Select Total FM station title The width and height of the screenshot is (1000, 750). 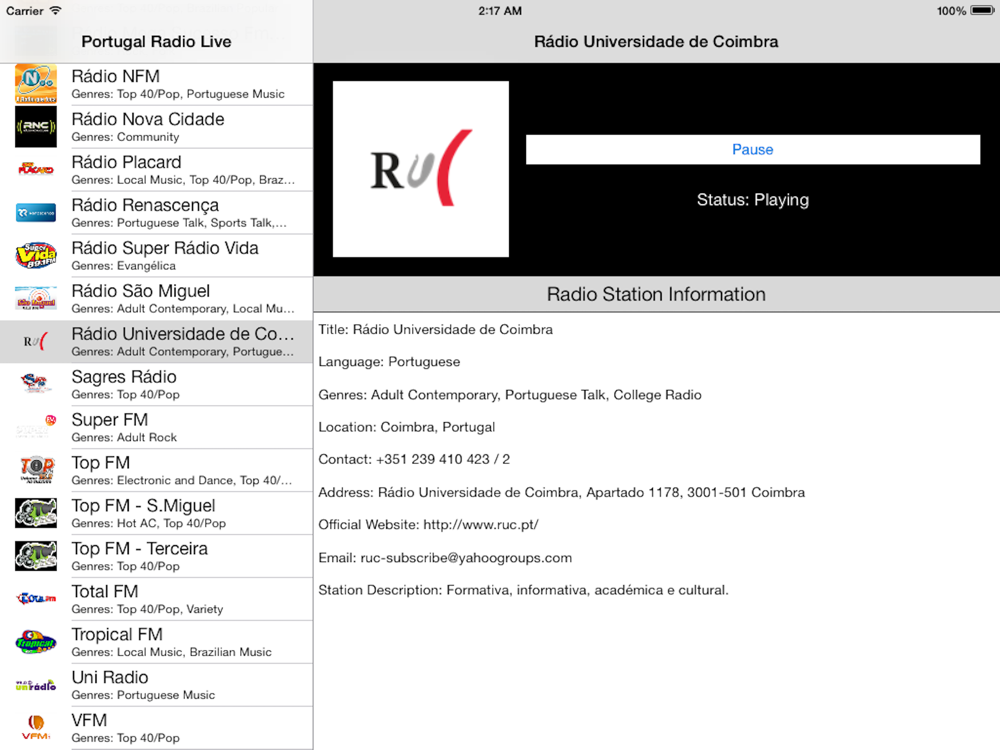tap(105, 591)
